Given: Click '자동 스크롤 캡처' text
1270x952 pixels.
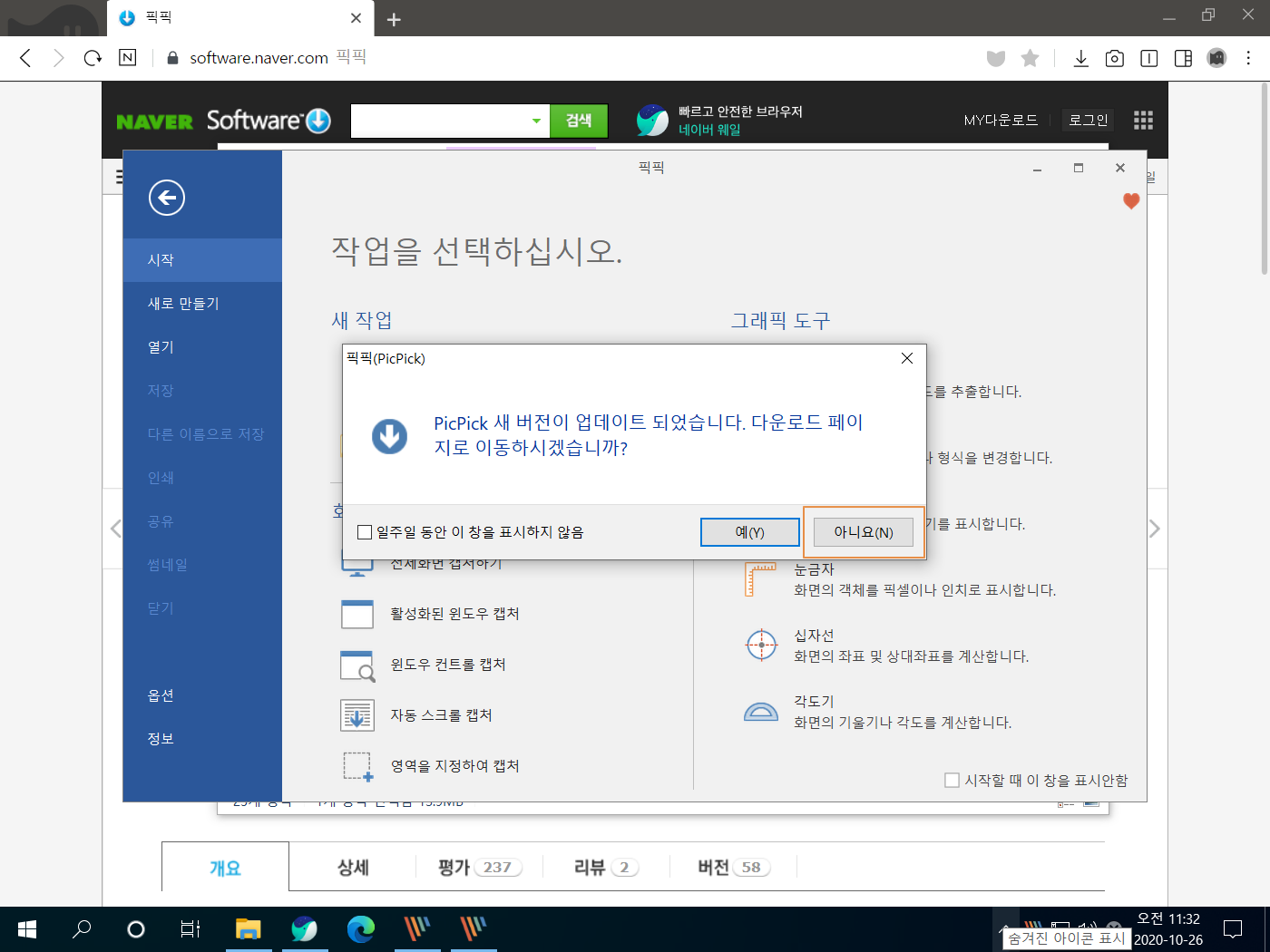Looking at the screenshot, I should click(441, 715).
